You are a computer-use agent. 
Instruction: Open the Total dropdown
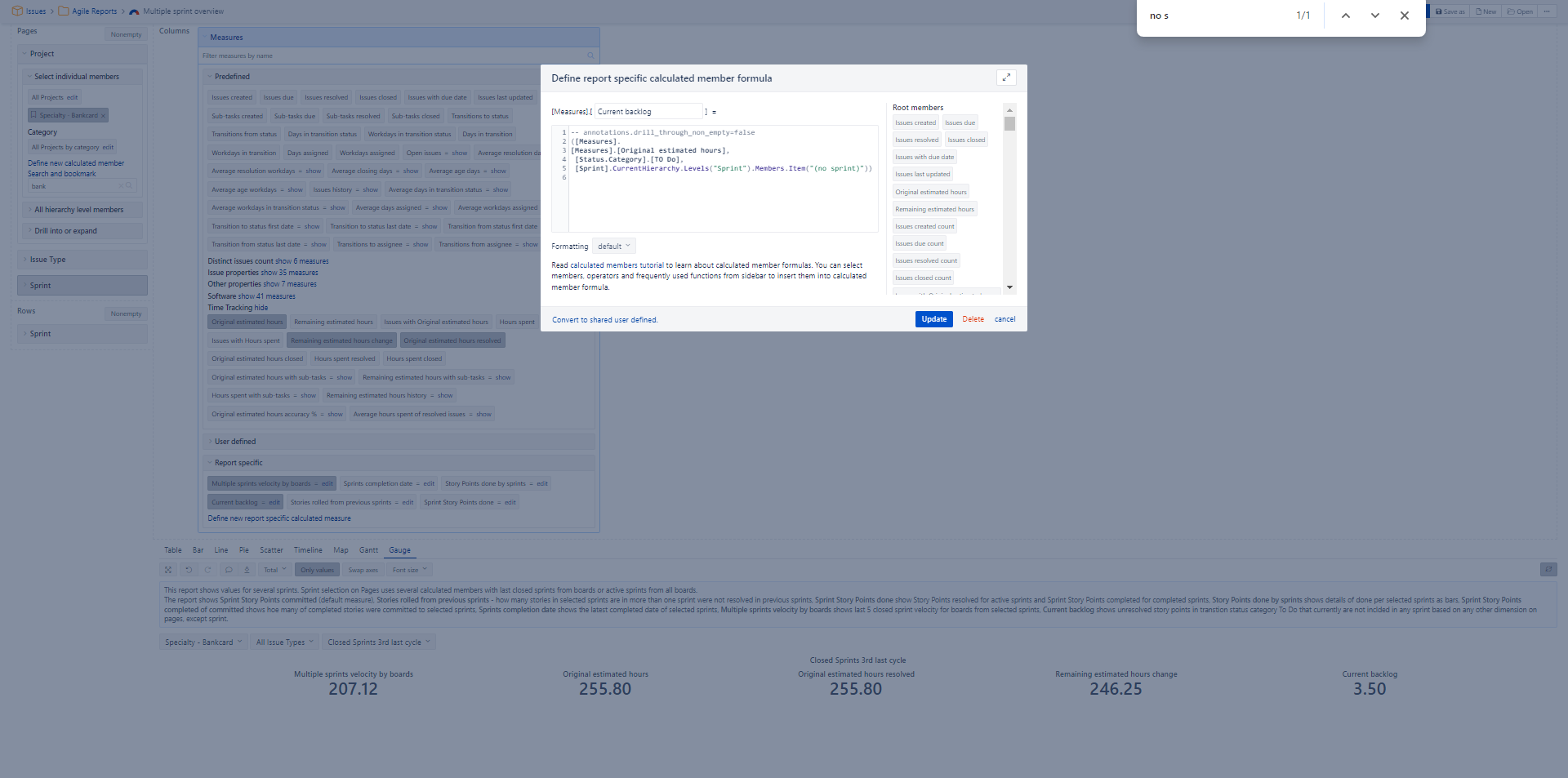(x=274, y=570)
